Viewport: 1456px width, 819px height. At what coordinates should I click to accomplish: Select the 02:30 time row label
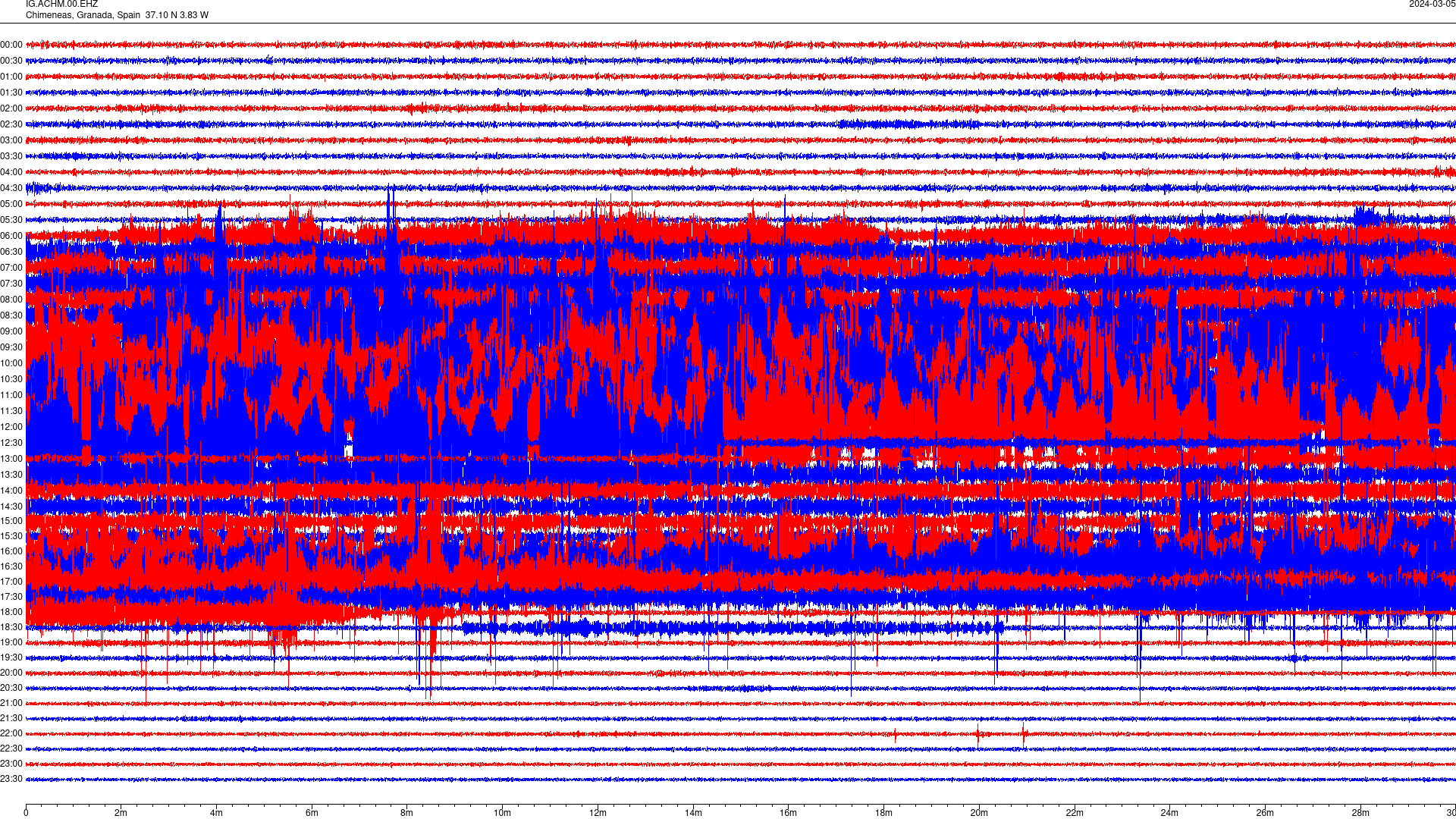pyautogui.click(x=11, y=124)
